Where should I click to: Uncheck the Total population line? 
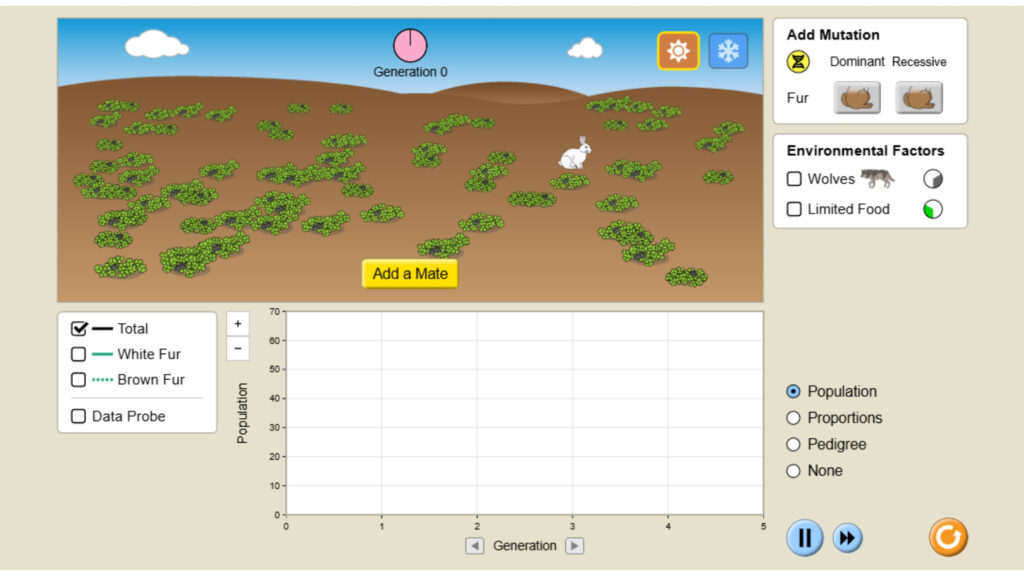(x=78, y=328)
